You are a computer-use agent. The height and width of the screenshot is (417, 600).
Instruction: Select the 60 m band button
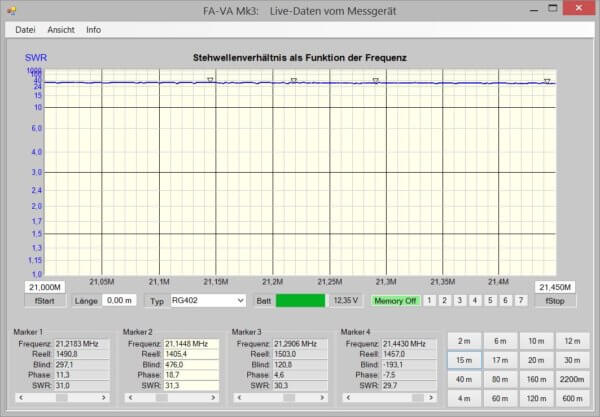coord(500,399)
